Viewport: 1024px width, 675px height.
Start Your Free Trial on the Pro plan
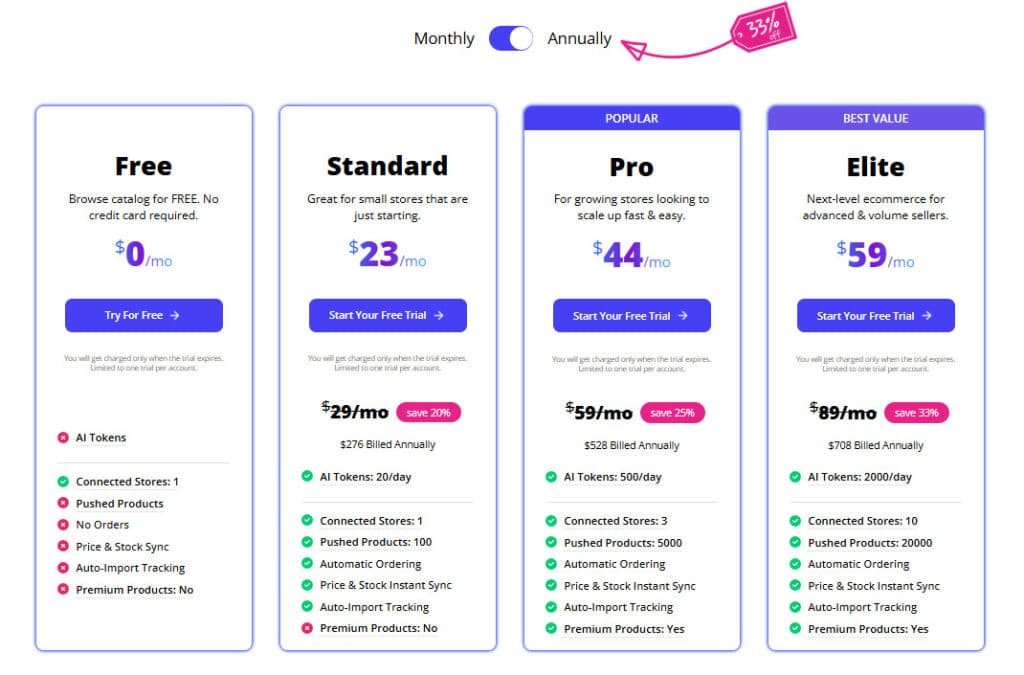click(631, 314)
